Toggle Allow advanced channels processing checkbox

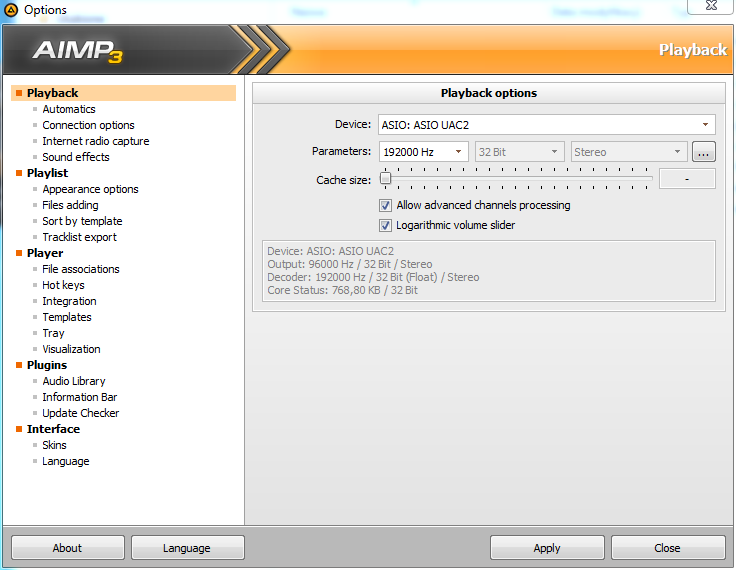point(385,205)
